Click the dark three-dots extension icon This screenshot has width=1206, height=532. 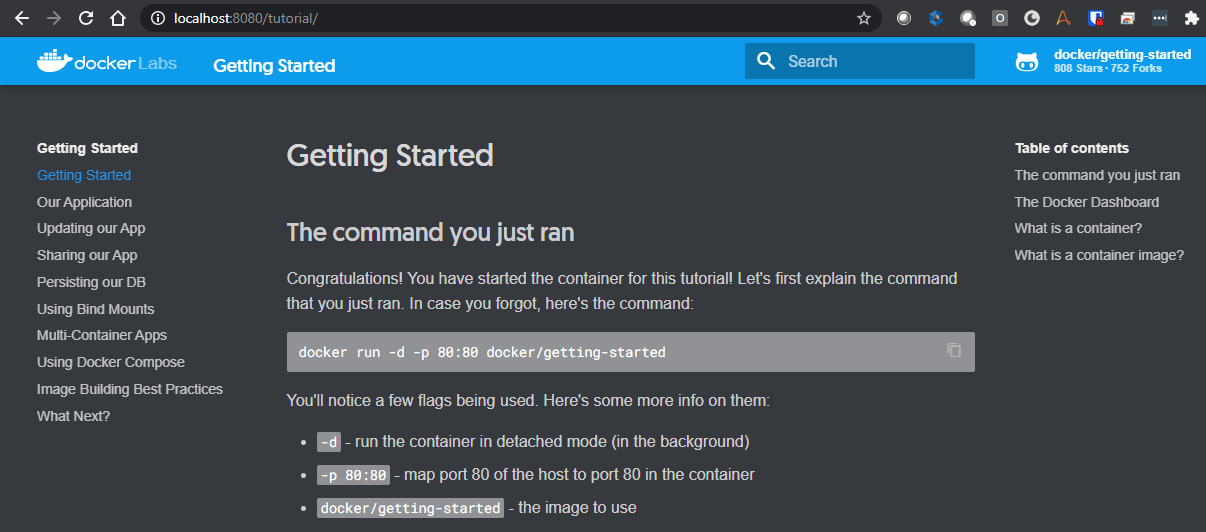[1159, 18]
